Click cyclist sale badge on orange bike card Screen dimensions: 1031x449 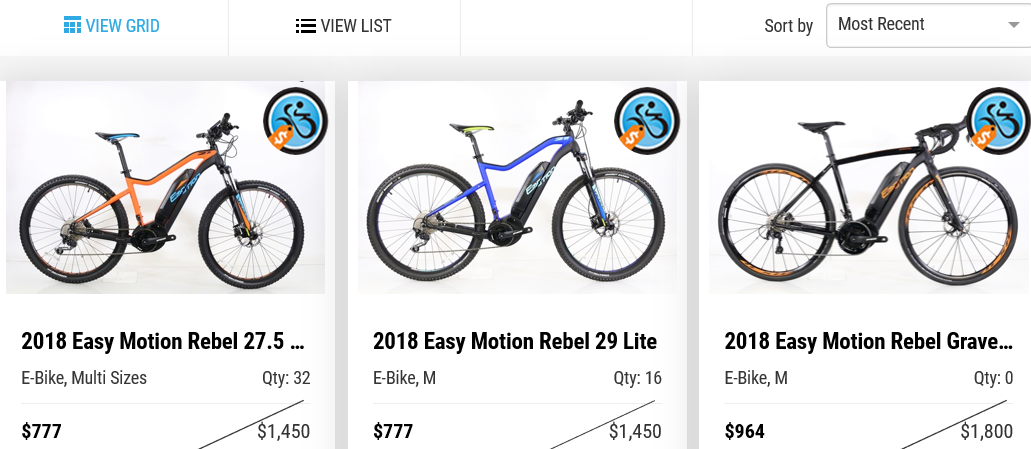pos(295,121)
